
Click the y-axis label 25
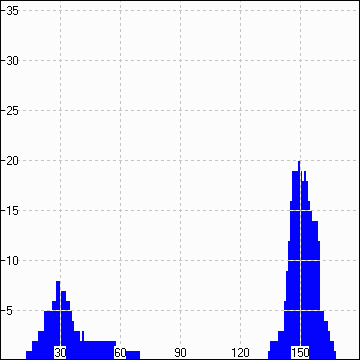coord(13,111)
